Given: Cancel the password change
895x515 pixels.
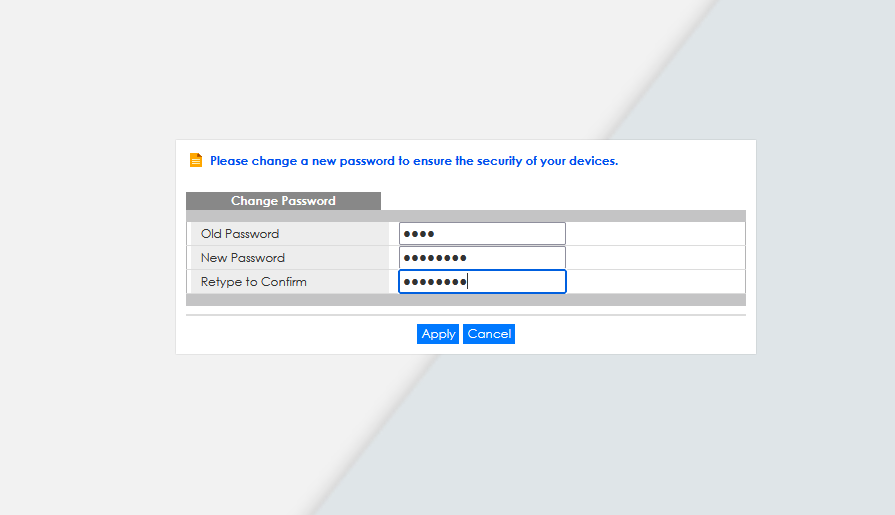Looking at the screenshot, I should [489, 334].
